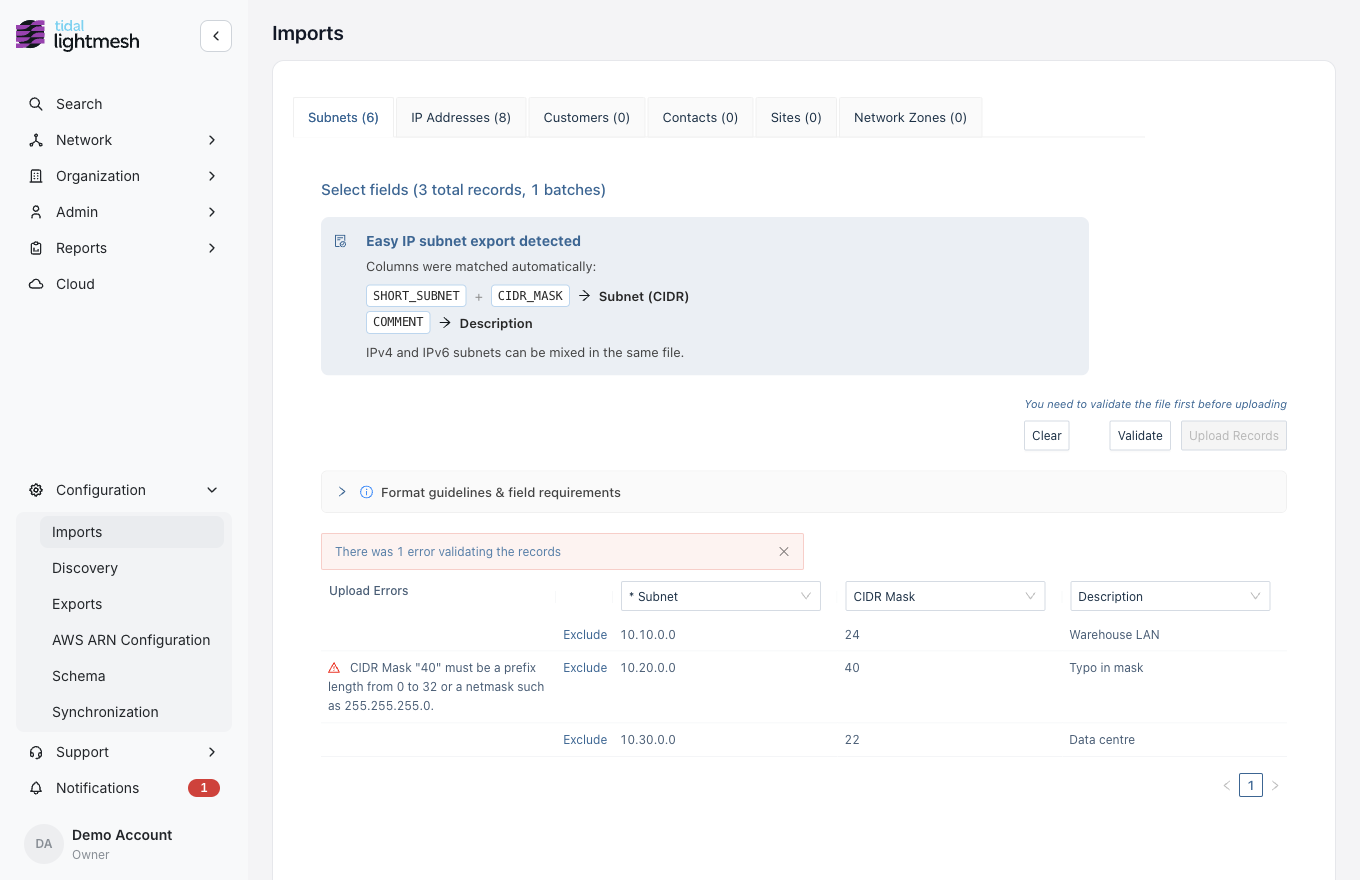Click the Search magnifier icon
1360x880 pixels.
coord(36,104)
